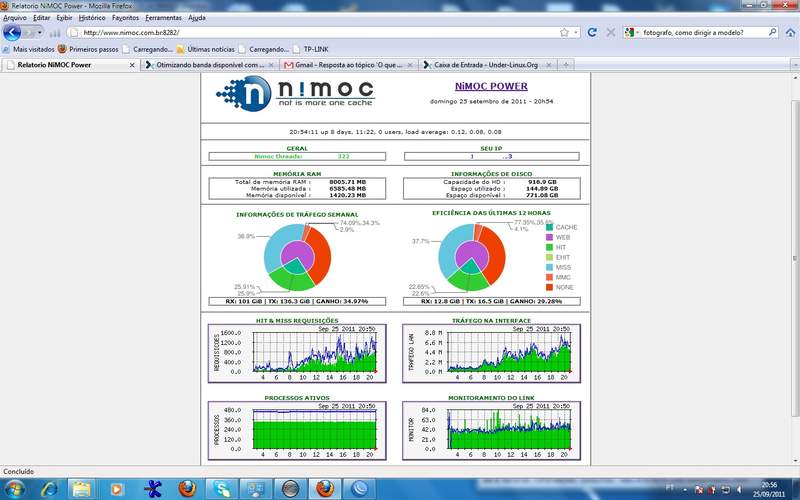Click the HIT & MISS REQUISIÇÕES graph

(297, 353)
